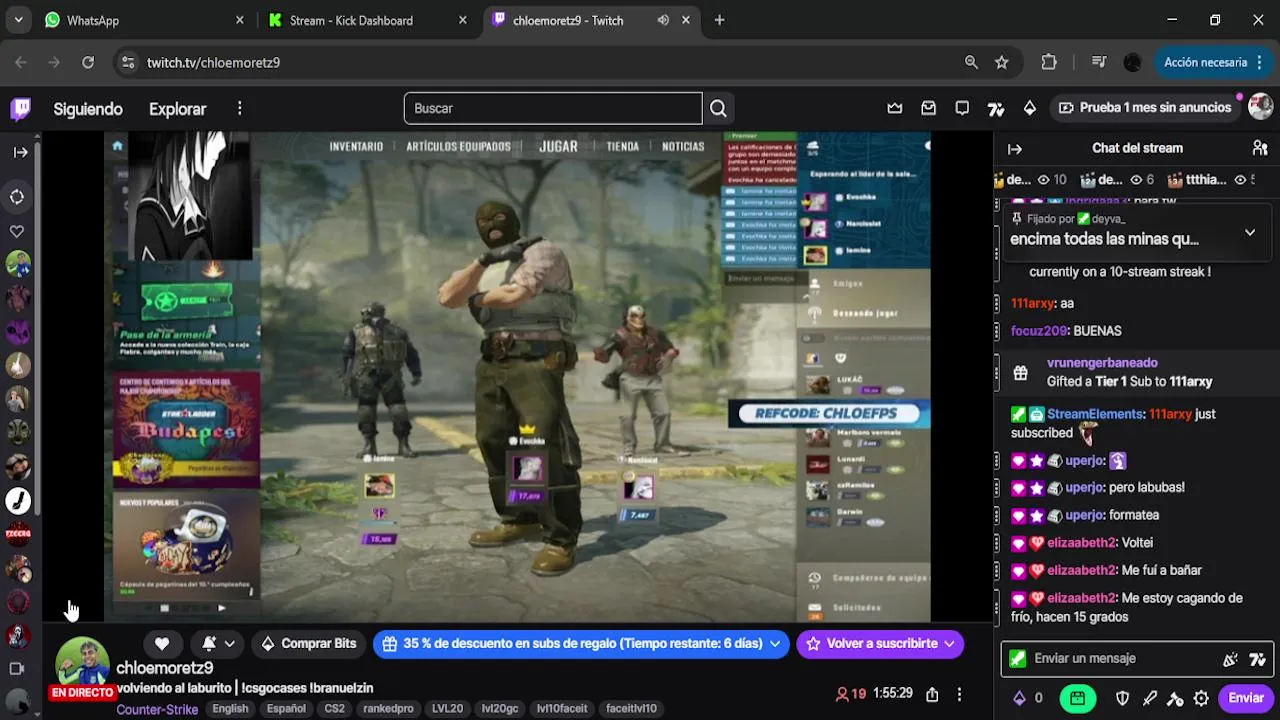Open the browser tab search dropdown

(x=18, y=20)
